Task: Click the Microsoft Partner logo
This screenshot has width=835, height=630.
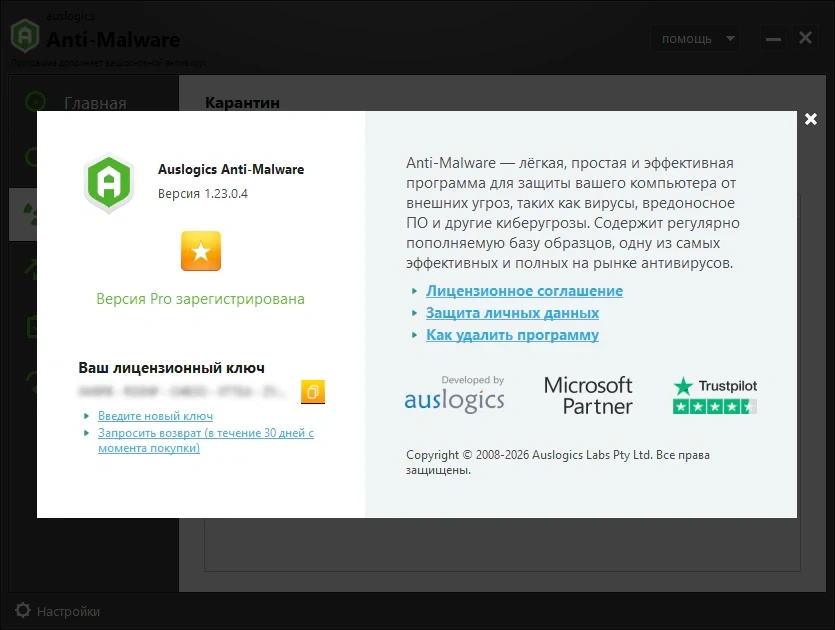Action: coord(588,395)
